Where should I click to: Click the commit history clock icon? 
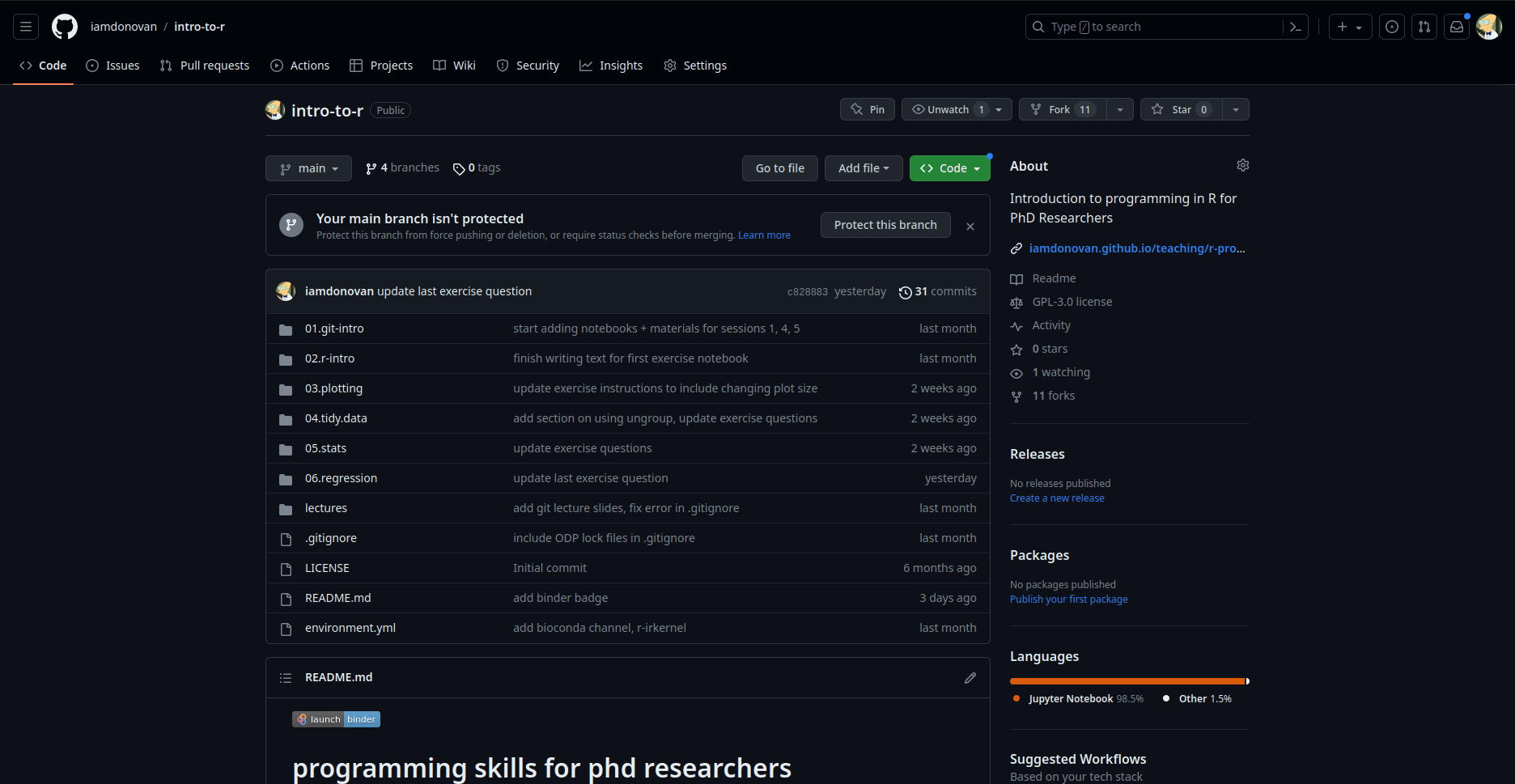(x=906, y=292)
